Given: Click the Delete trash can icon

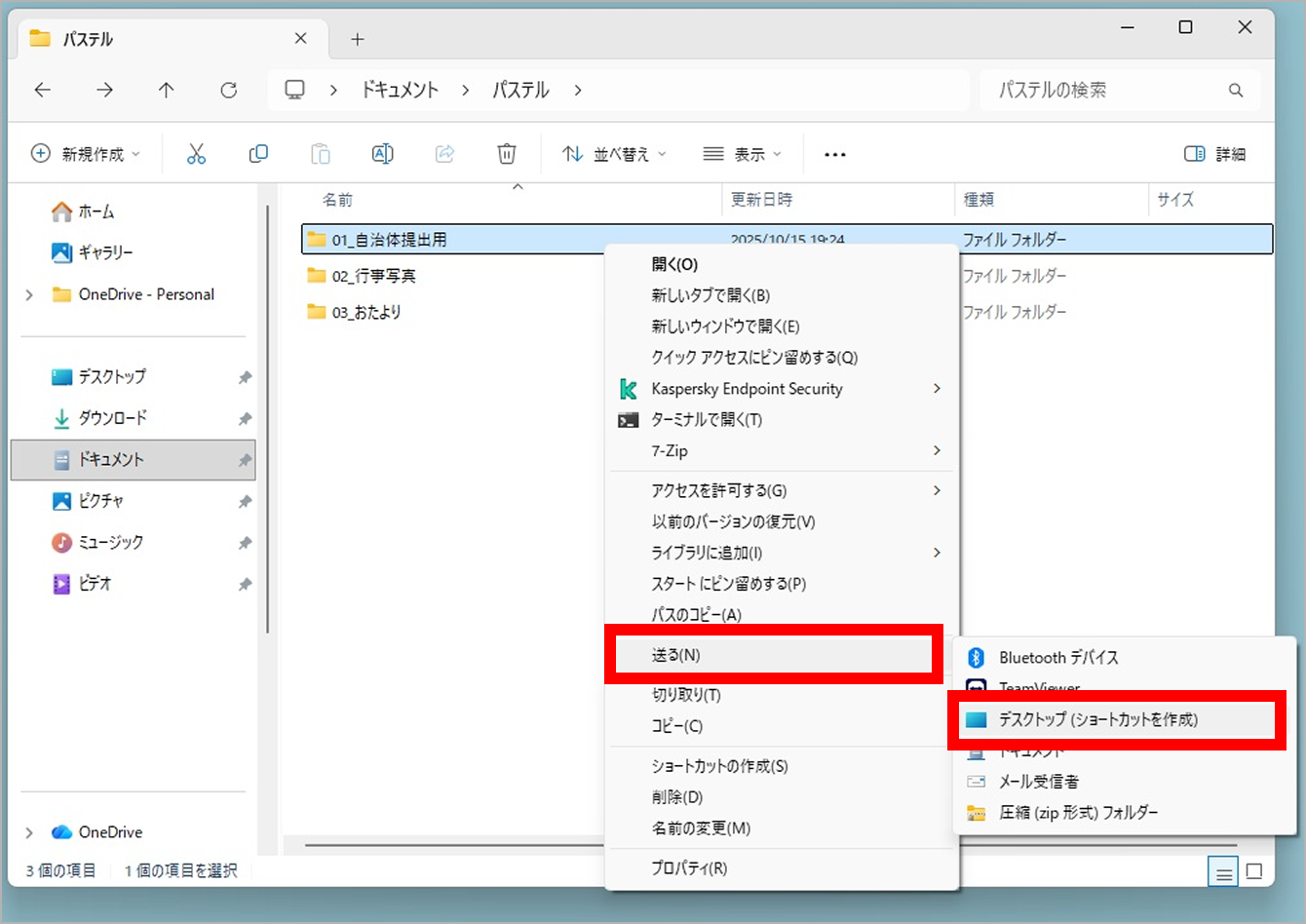Looking at the screenshot, I should click(506, 154).
